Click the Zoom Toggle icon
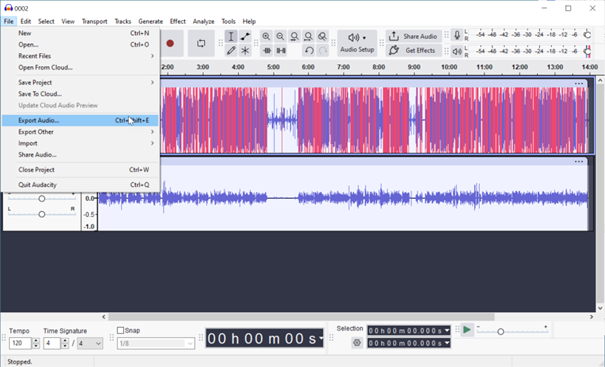Screen dimensions: 605x367 [x=322, y=37]
